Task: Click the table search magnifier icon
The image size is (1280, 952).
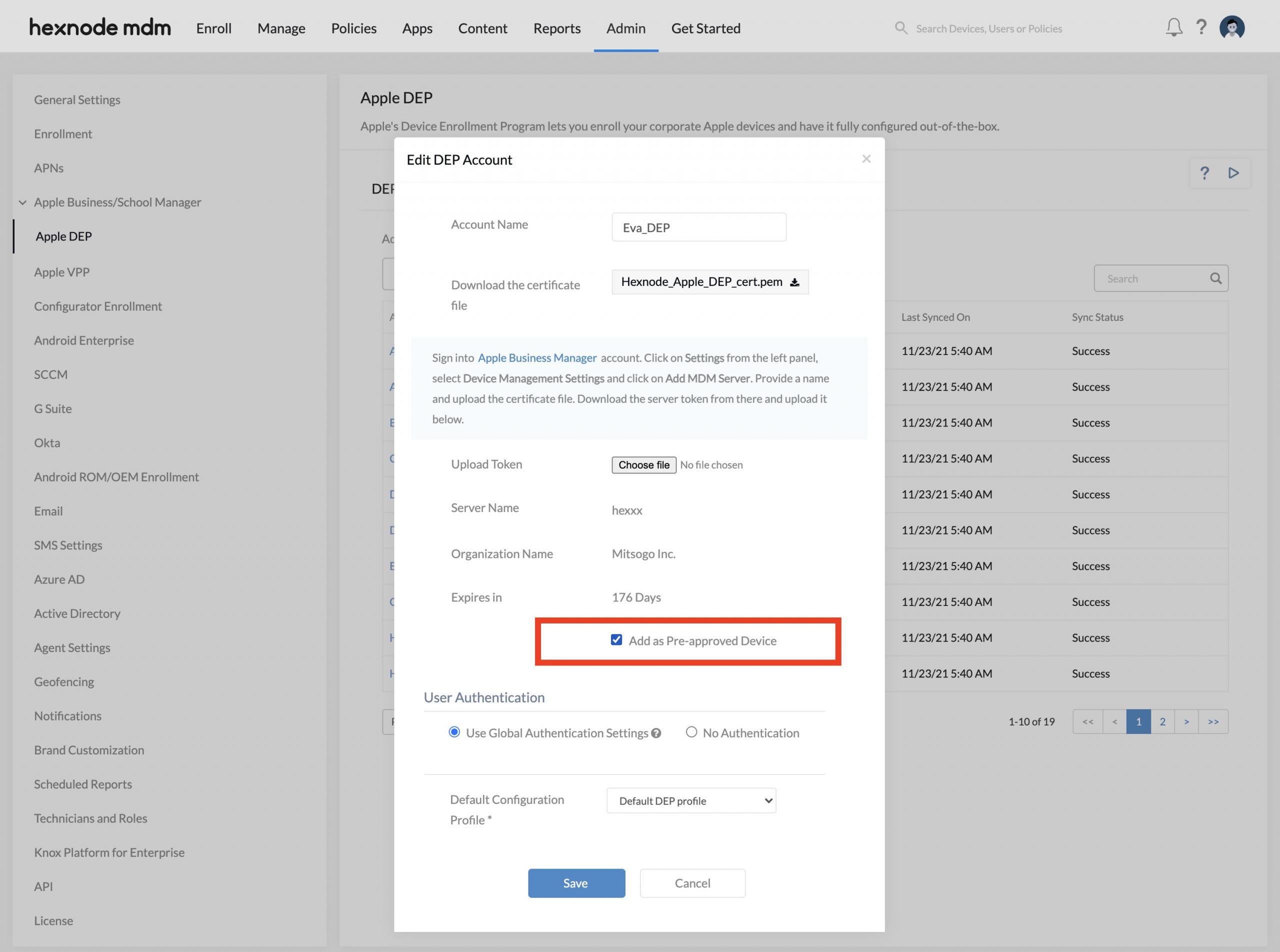Action: coord(1215,278)
